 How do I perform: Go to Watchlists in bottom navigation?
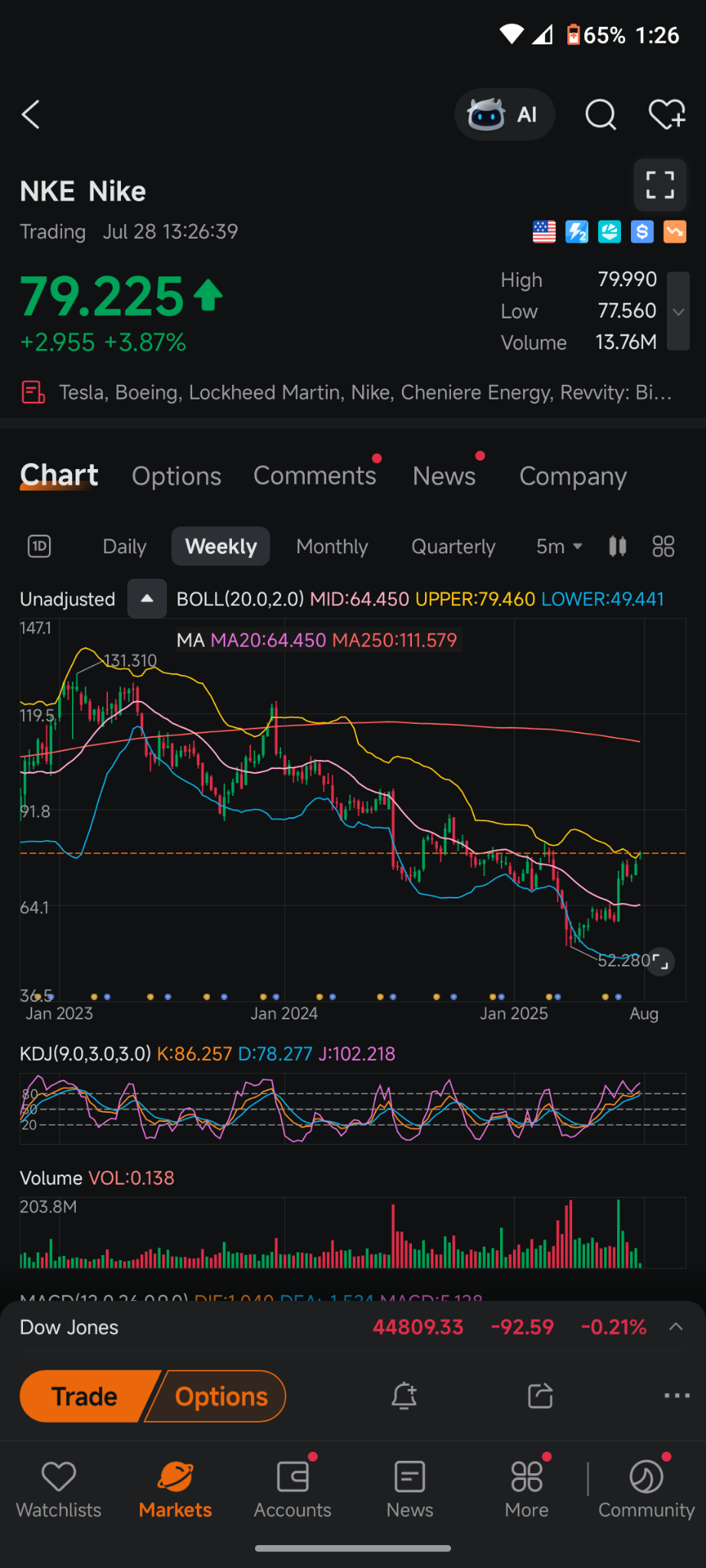coord(59,1489)
